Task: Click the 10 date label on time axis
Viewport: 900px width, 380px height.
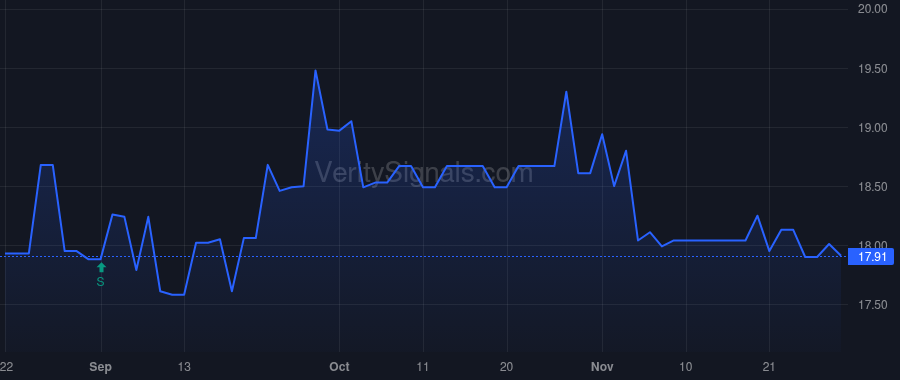Action: coord(686,367)
